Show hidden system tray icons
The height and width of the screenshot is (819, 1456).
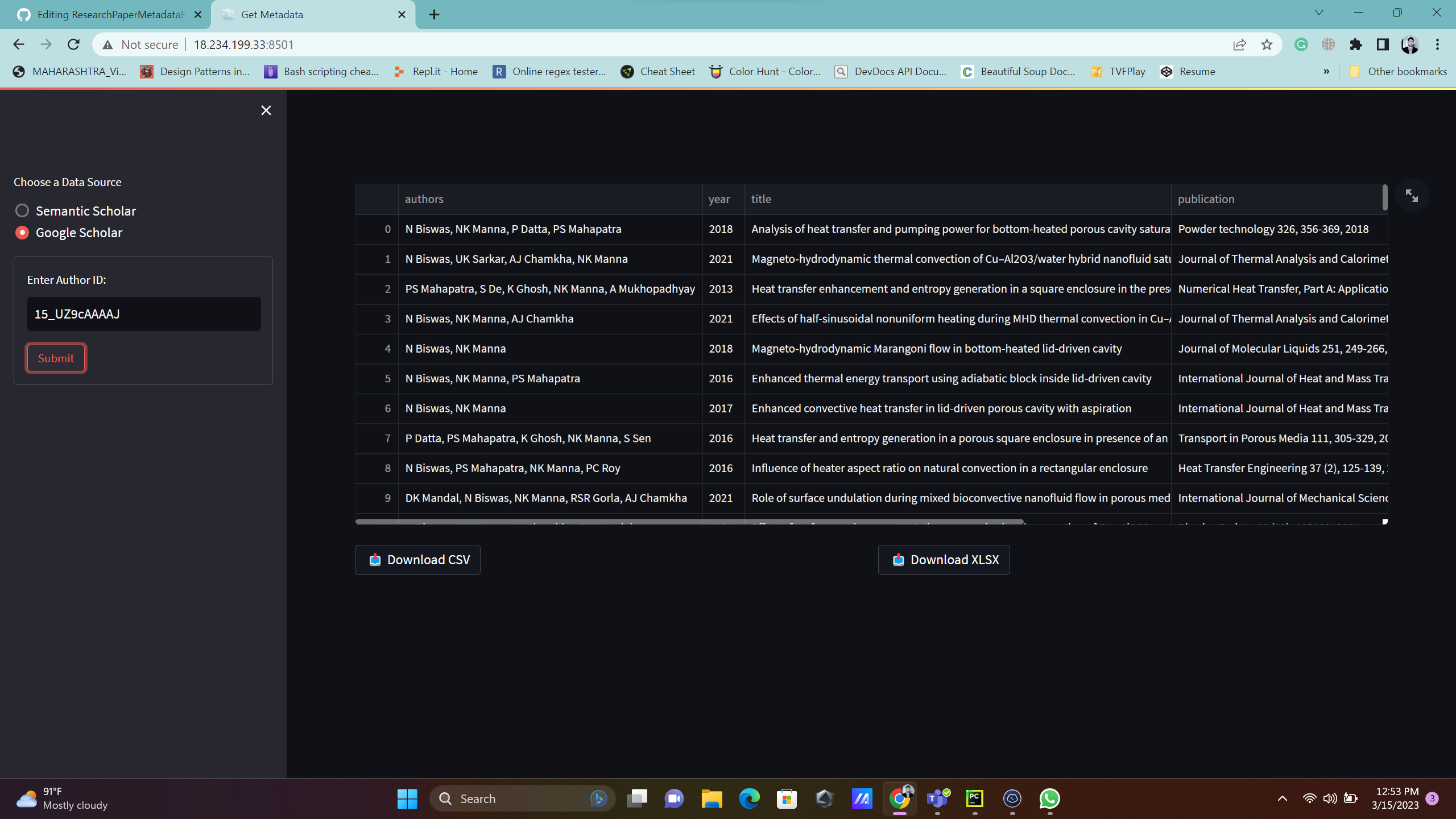[x=1282, y=799]
